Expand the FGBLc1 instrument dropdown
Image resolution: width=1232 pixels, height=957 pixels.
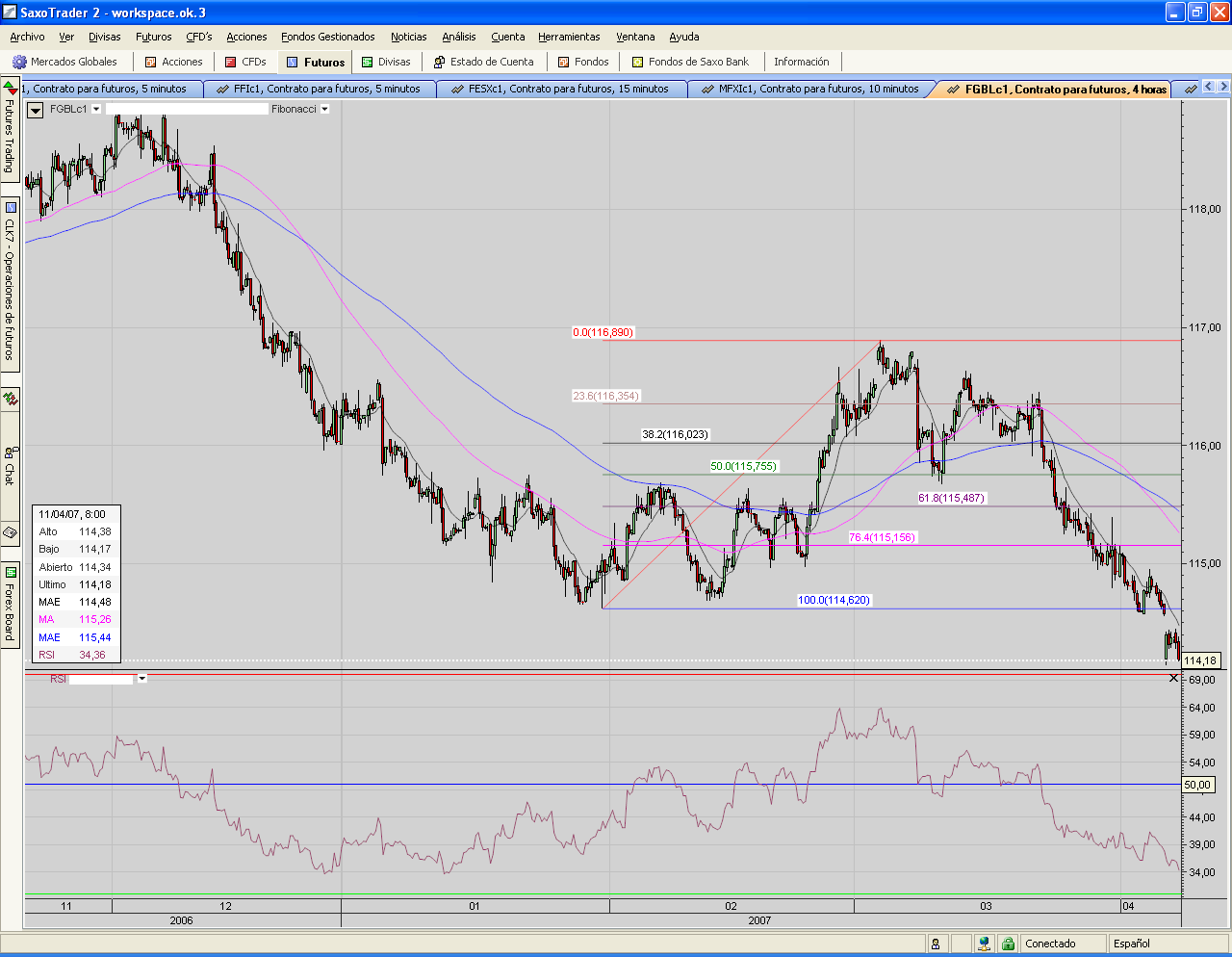pos(96,109)
